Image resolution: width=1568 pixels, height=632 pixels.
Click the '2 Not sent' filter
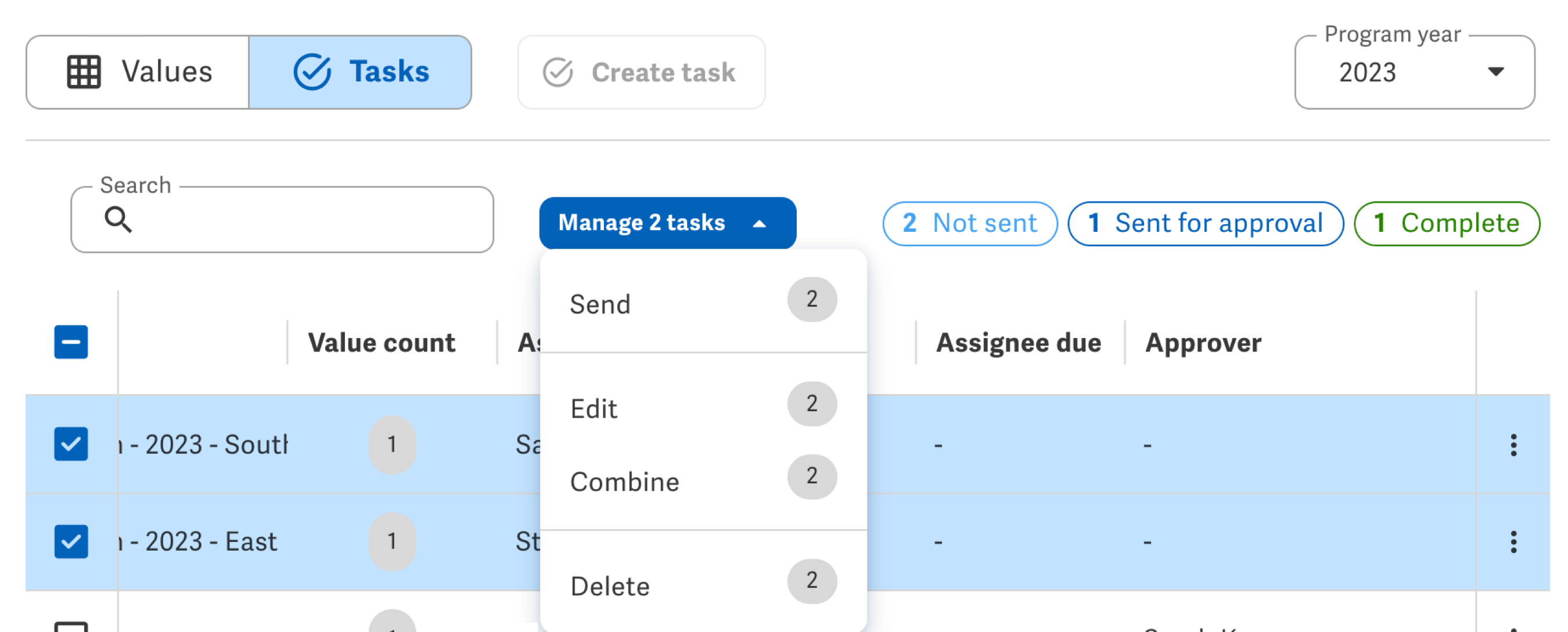click(x=970, y=223)
